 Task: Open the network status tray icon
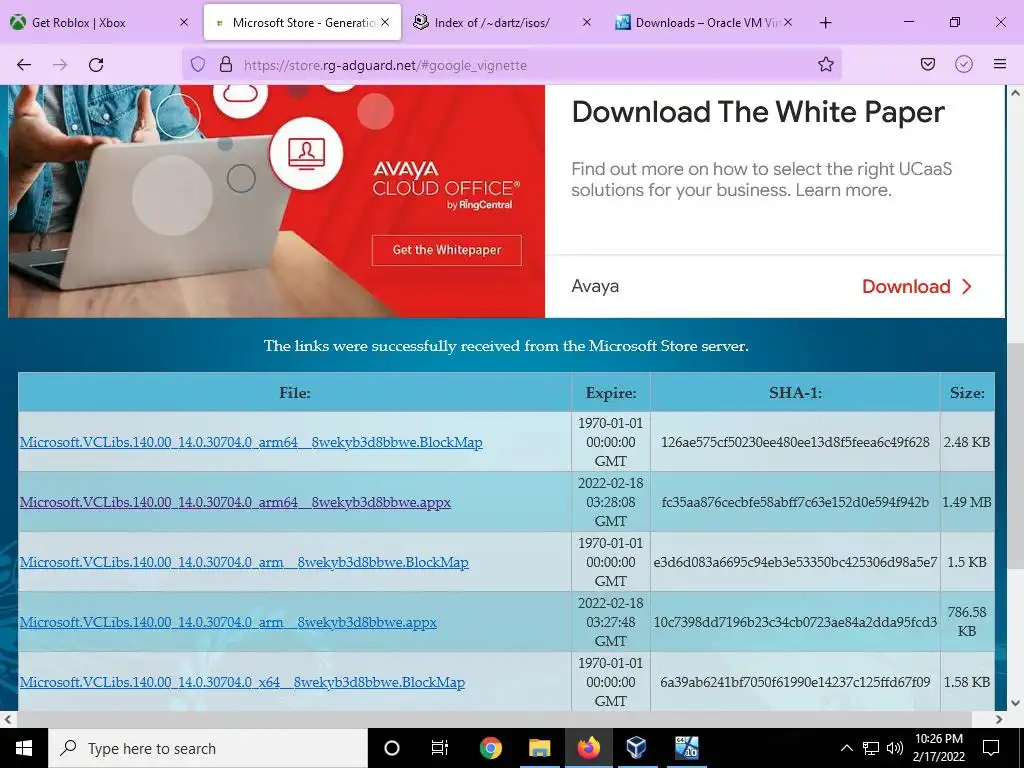[x=871, y=748]
